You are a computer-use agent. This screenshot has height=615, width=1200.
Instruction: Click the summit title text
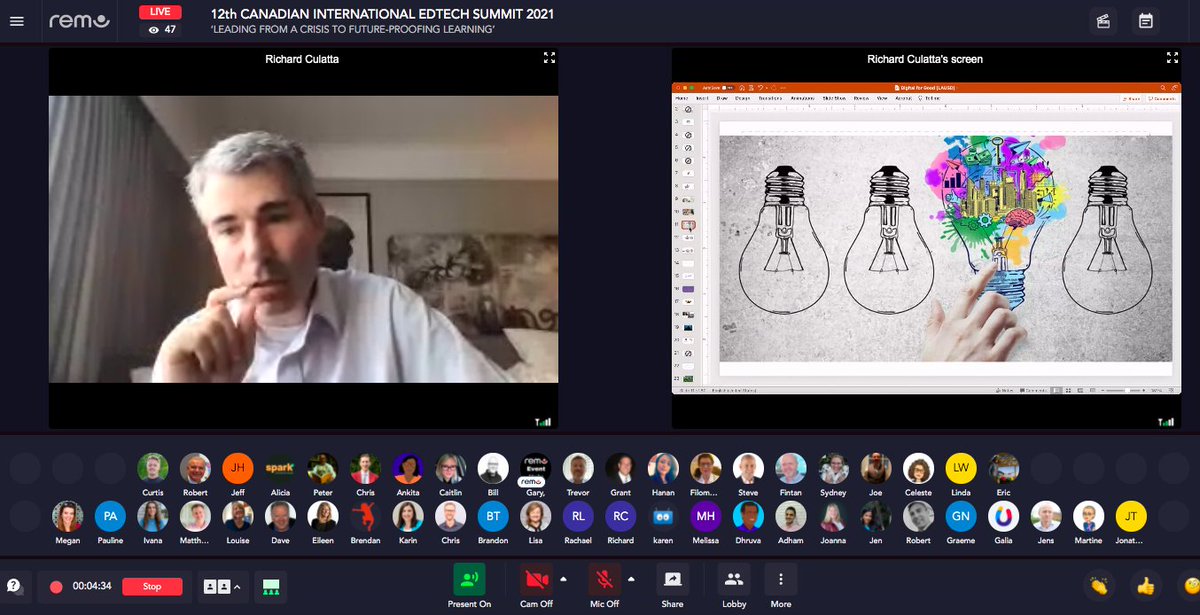click(383, 14)
